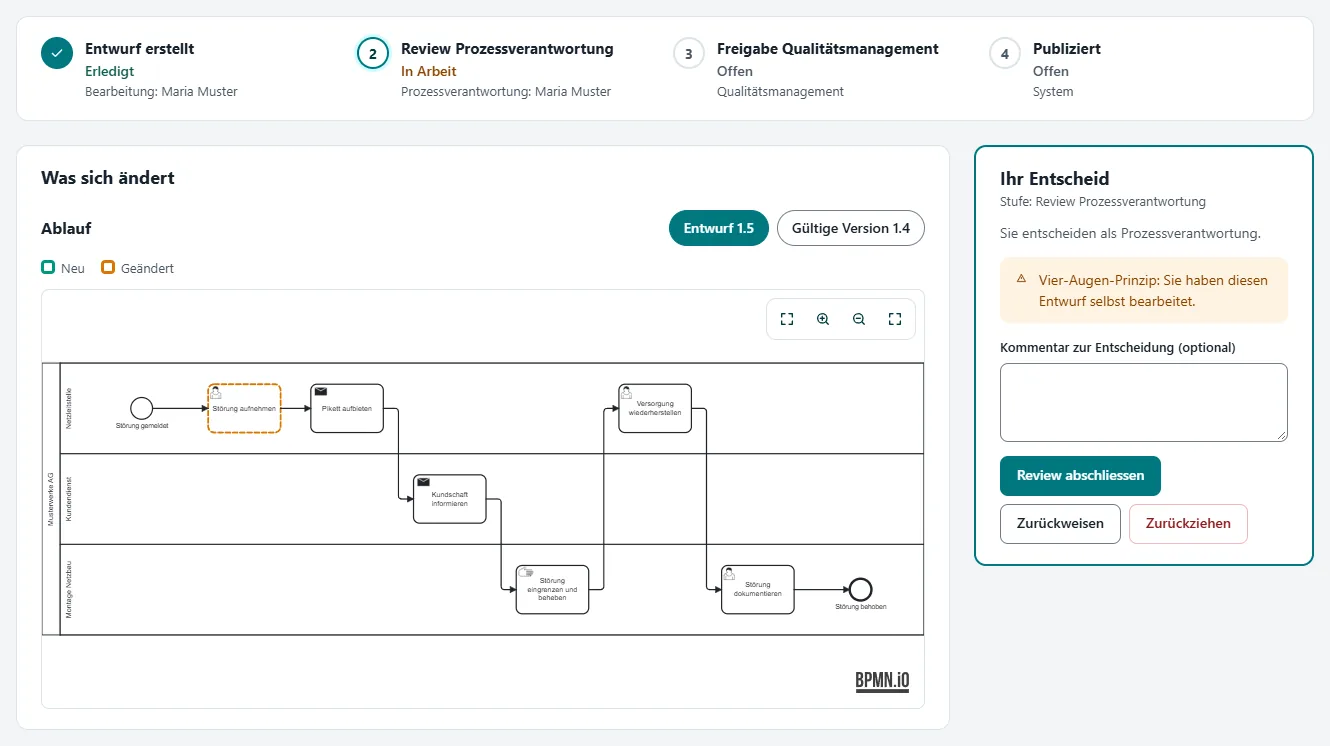1330x746 pixels.
Task: Click the step title Entwurf erstellt
Action: tap(140, 48)
